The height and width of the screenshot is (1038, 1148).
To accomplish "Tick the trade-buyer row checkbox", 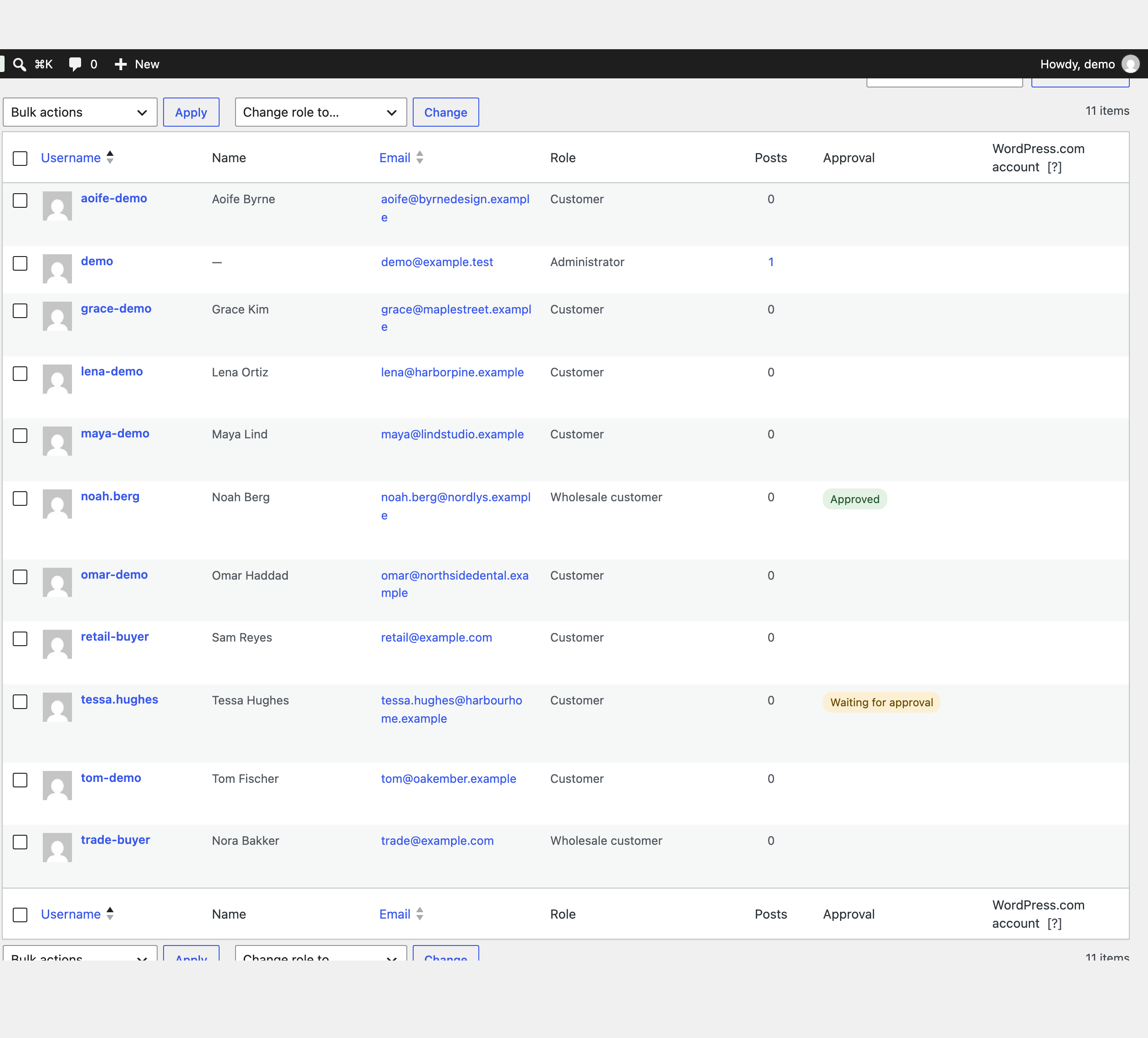I will [20, 842].
